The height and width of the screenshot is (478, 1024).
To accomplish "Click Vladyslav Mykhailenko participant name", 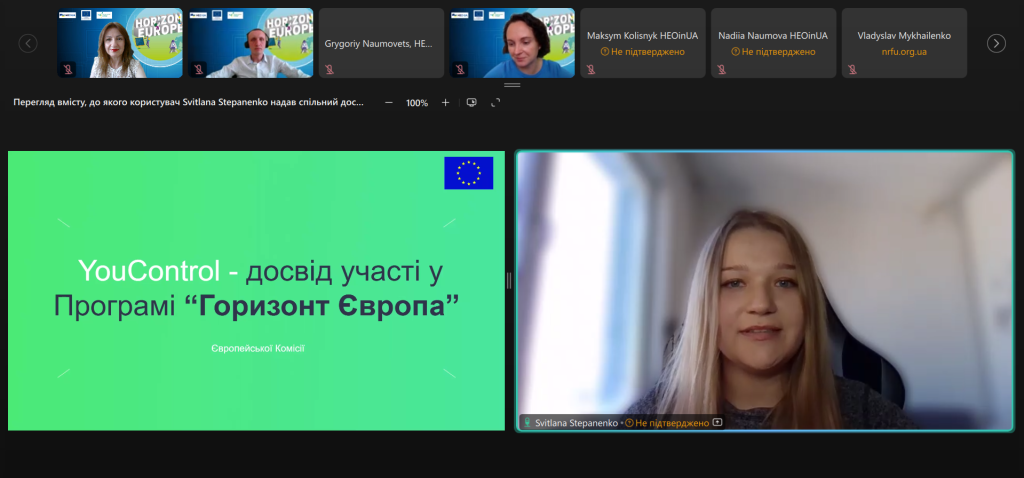I will coord(904,36).
